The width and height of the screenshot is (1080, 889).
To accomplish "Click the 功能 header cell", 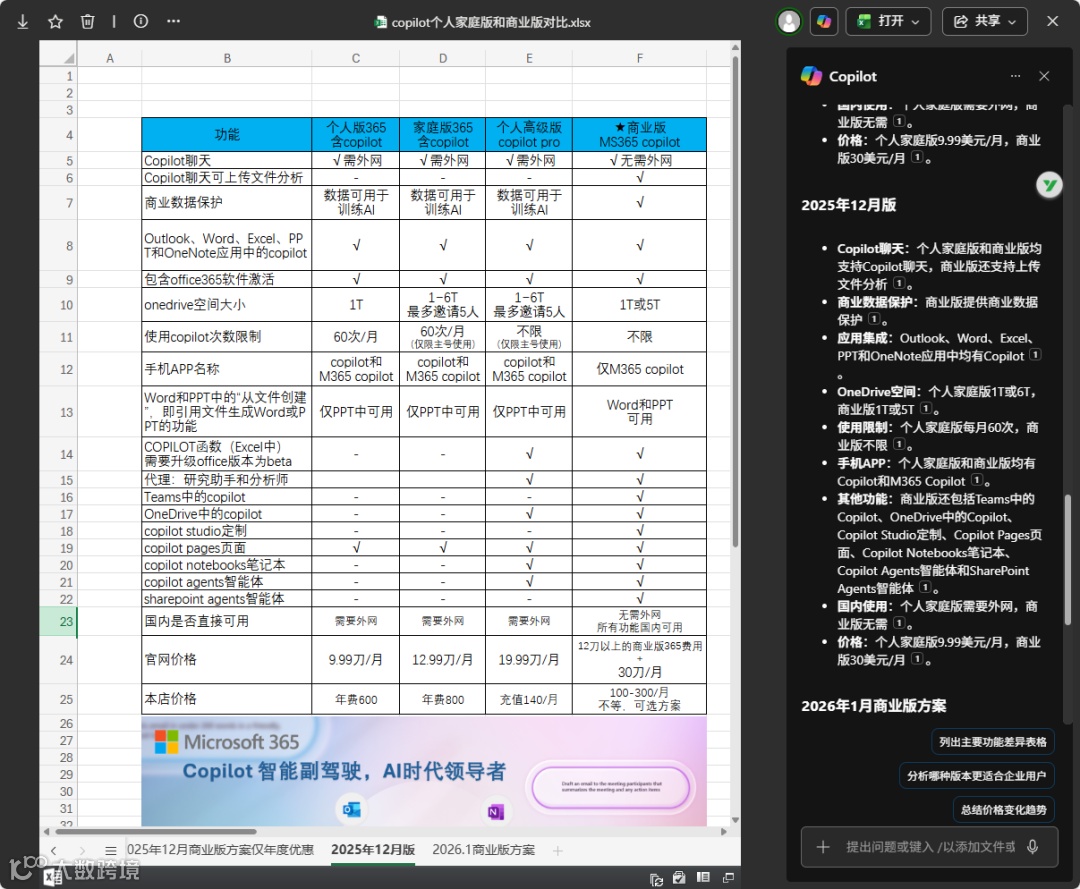I will click(227, 134).
